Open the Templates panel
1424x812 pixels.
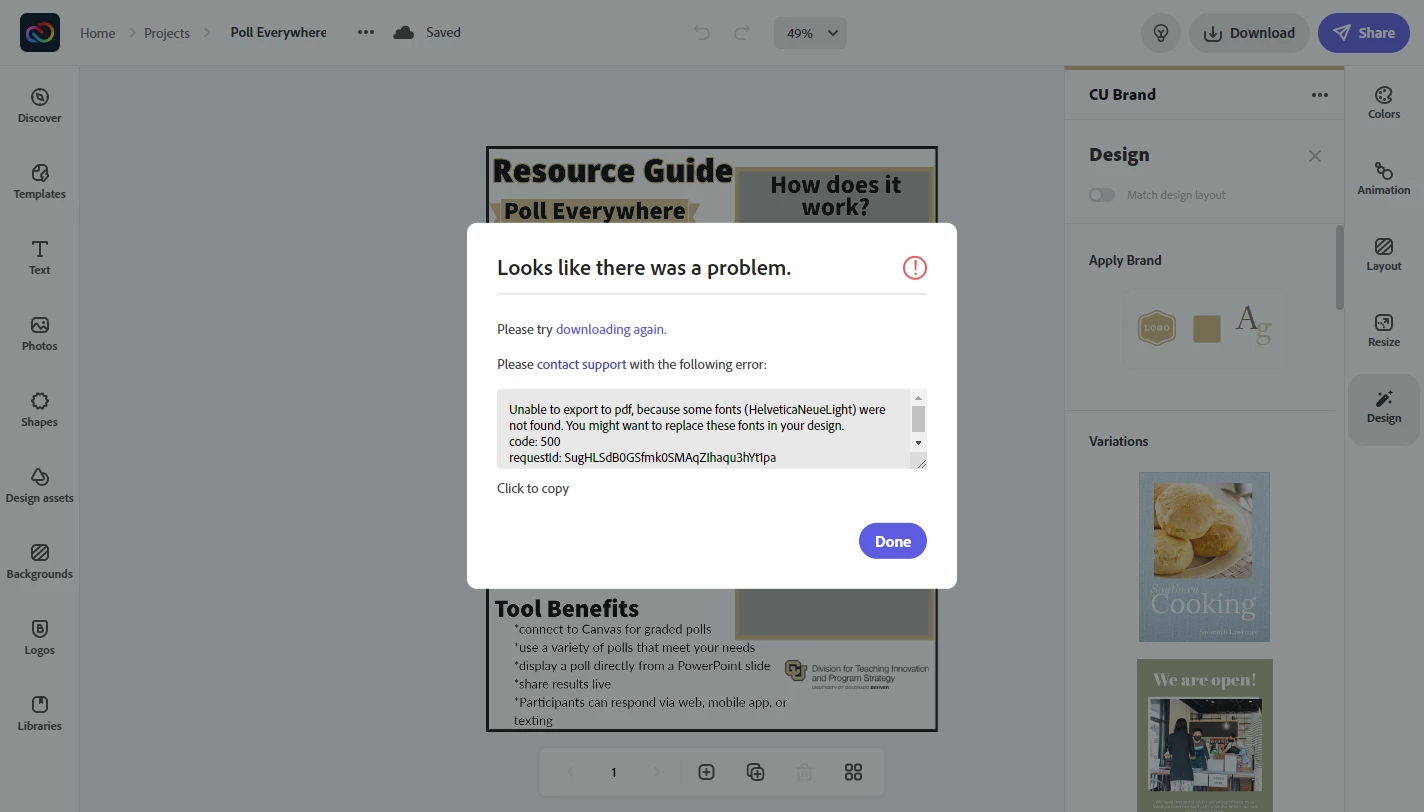pos(40,181)
